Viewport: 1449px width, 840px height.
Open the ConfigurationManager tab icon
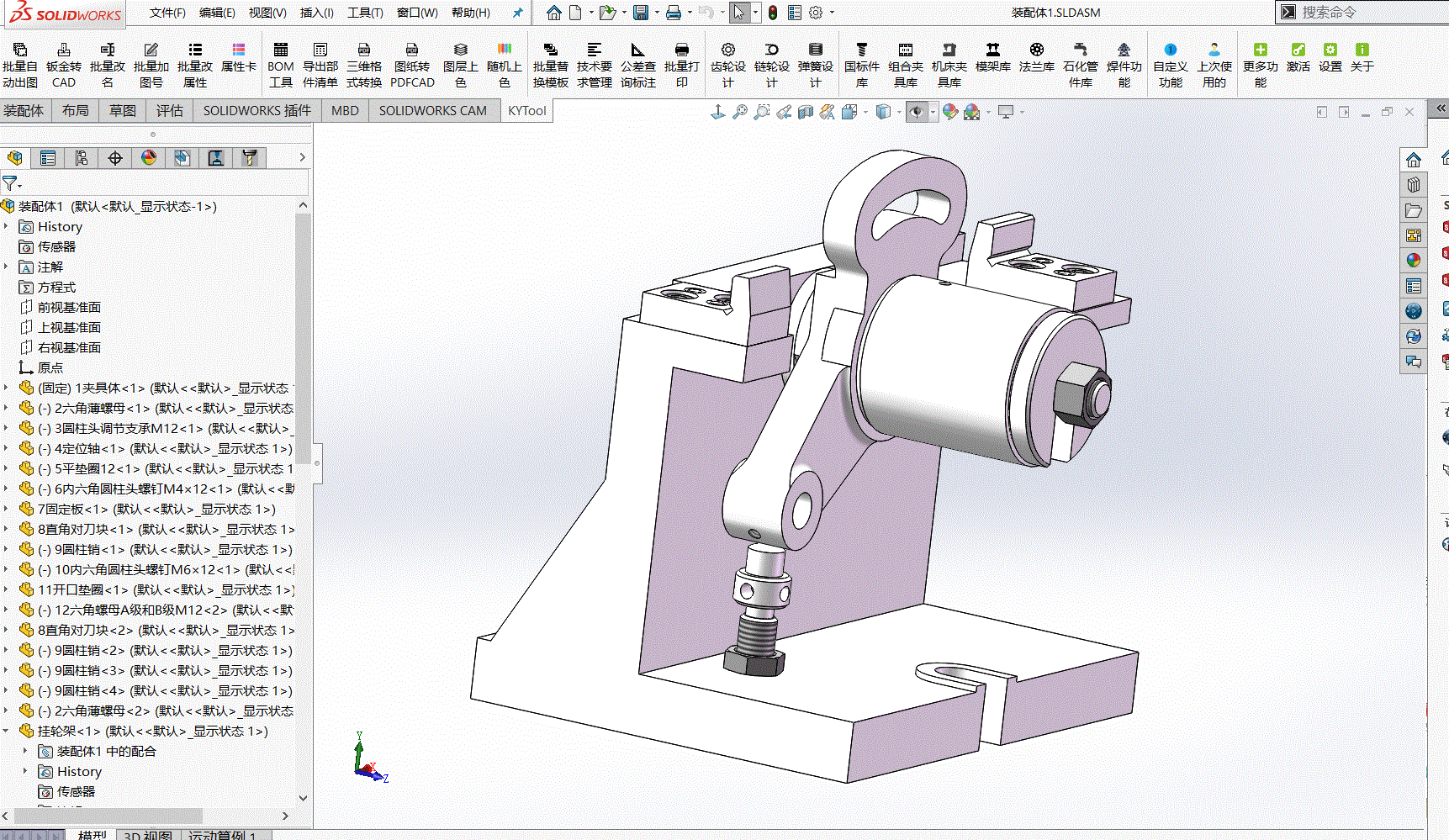pos(82,158)
